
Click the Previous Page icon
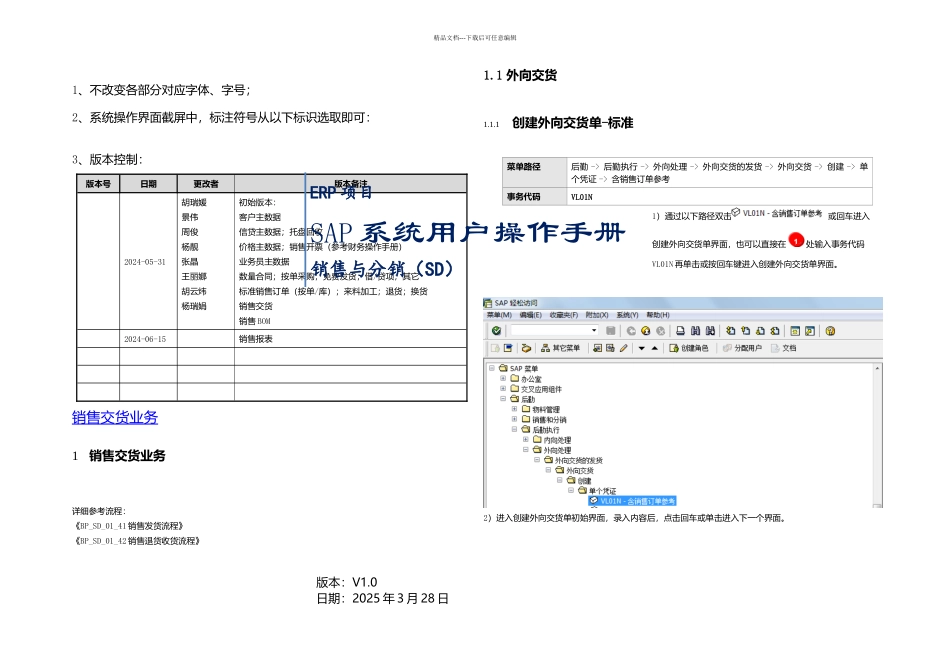tap(745, 331)
